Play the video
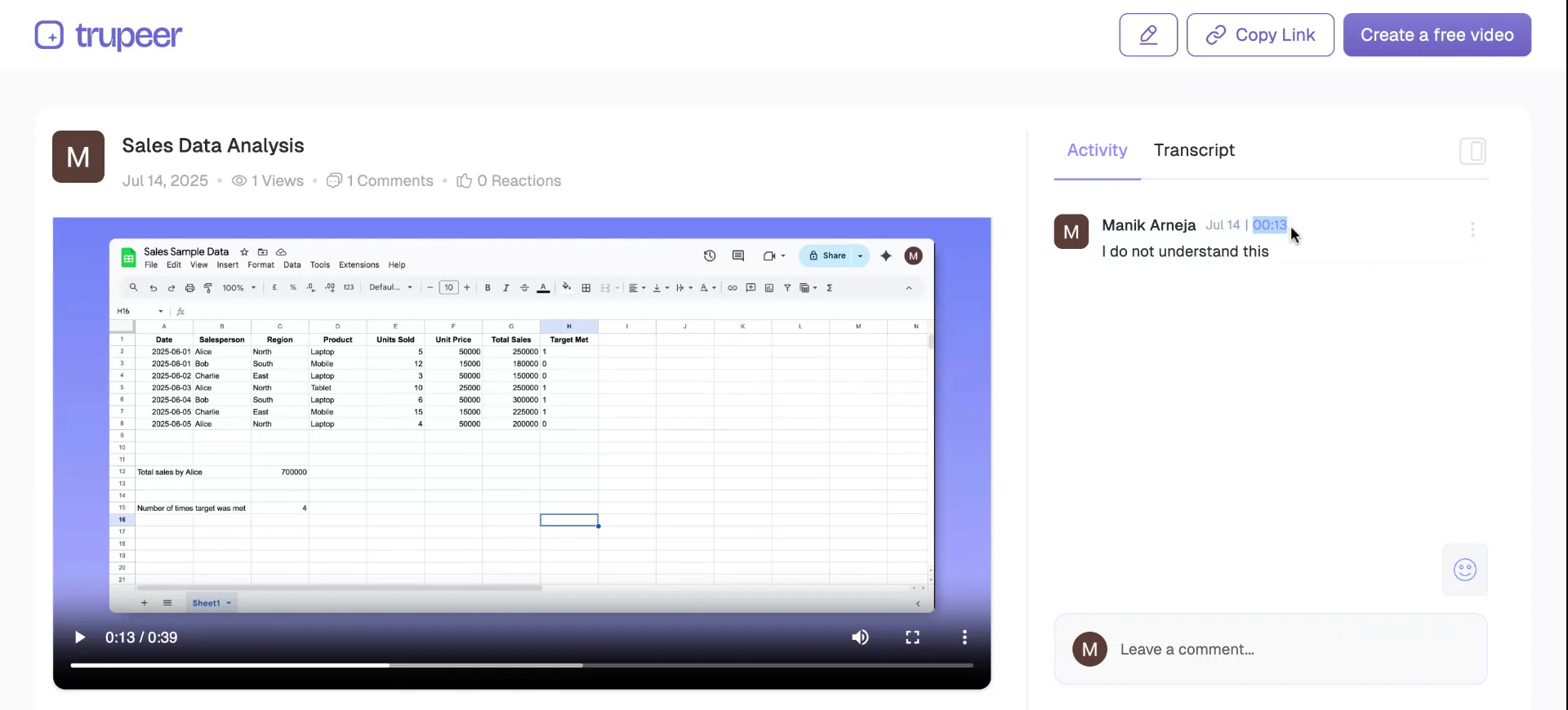This screenshot has height=710, width=1568. coord(79,637)
